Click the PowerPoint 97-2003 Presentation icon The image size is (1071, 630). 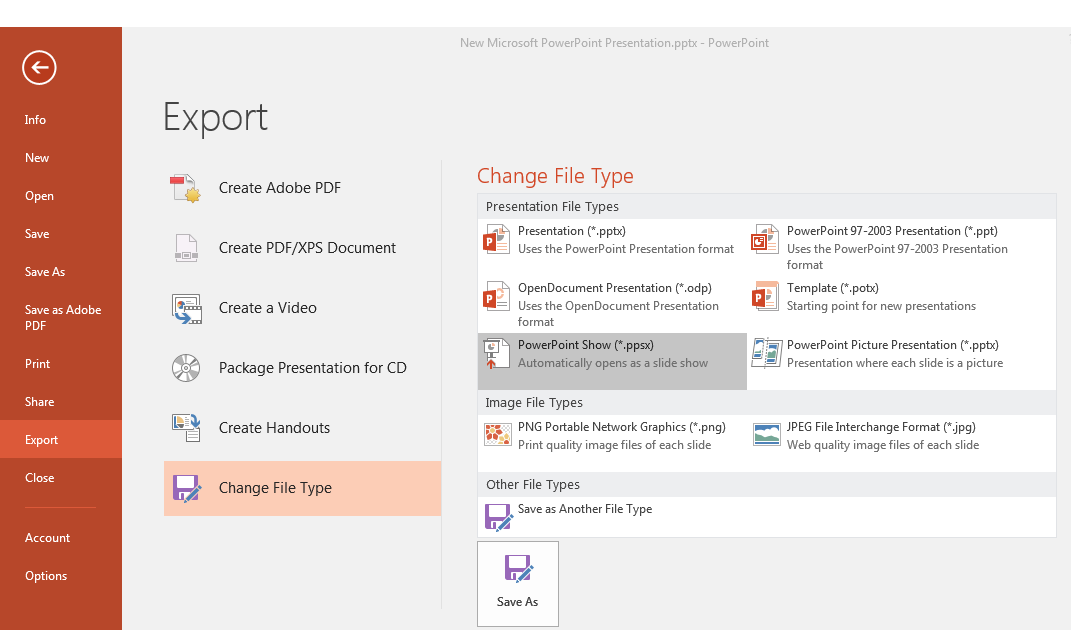click(765, 239)
